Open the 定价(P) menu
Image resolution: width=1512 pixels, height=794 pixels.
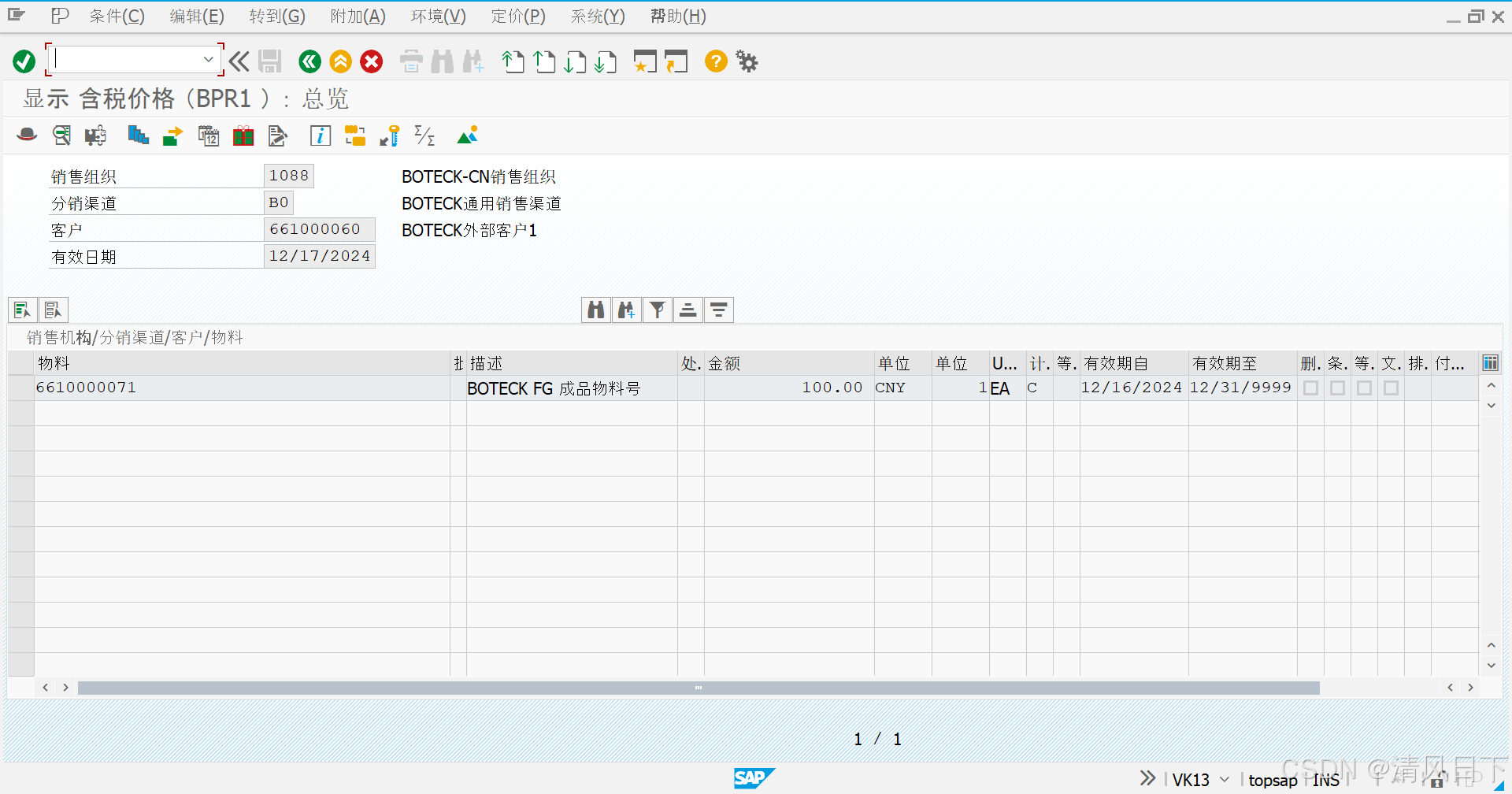tap(518, 16)
